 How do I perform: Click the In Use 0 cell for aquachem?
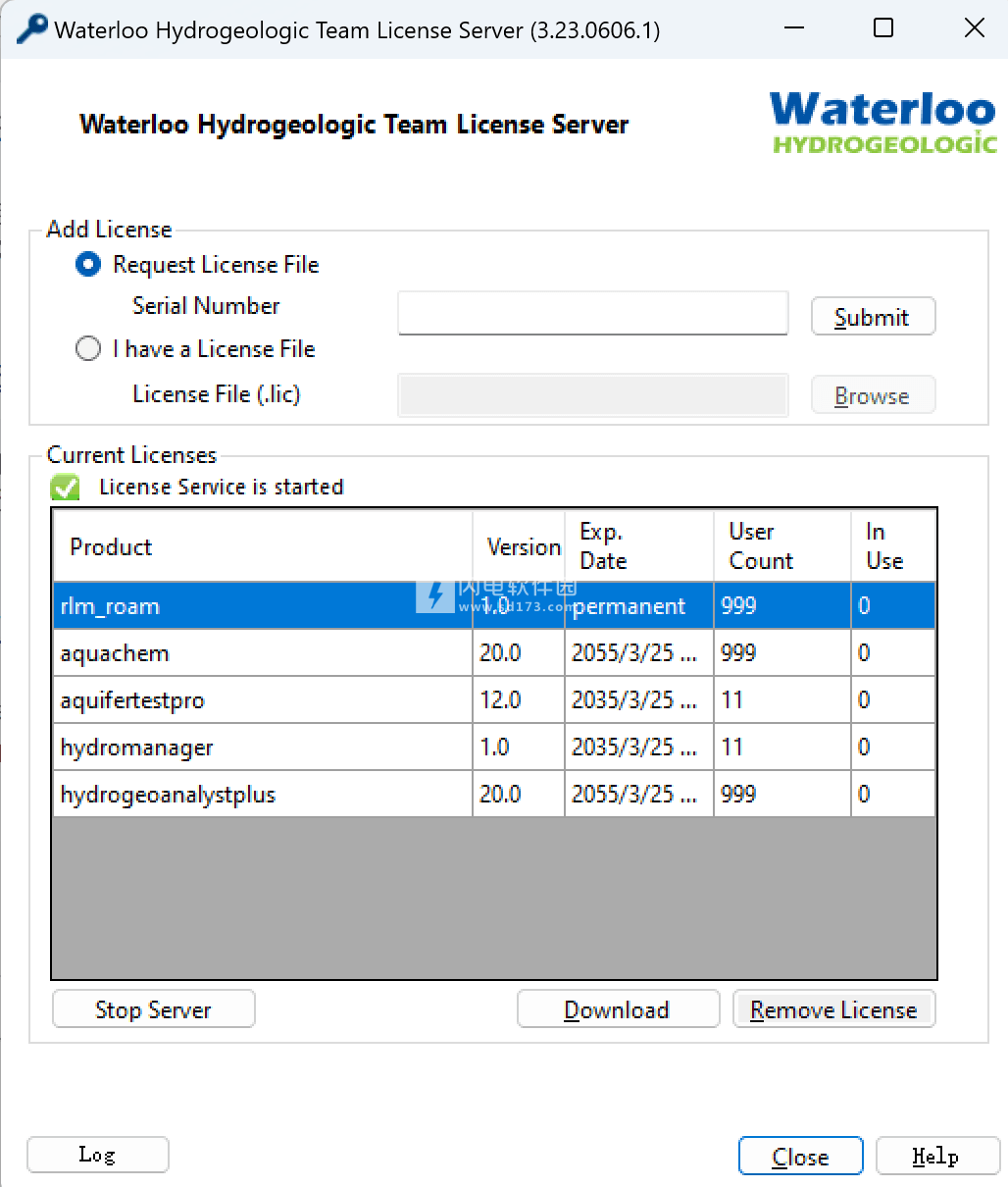tap(893, 653)
